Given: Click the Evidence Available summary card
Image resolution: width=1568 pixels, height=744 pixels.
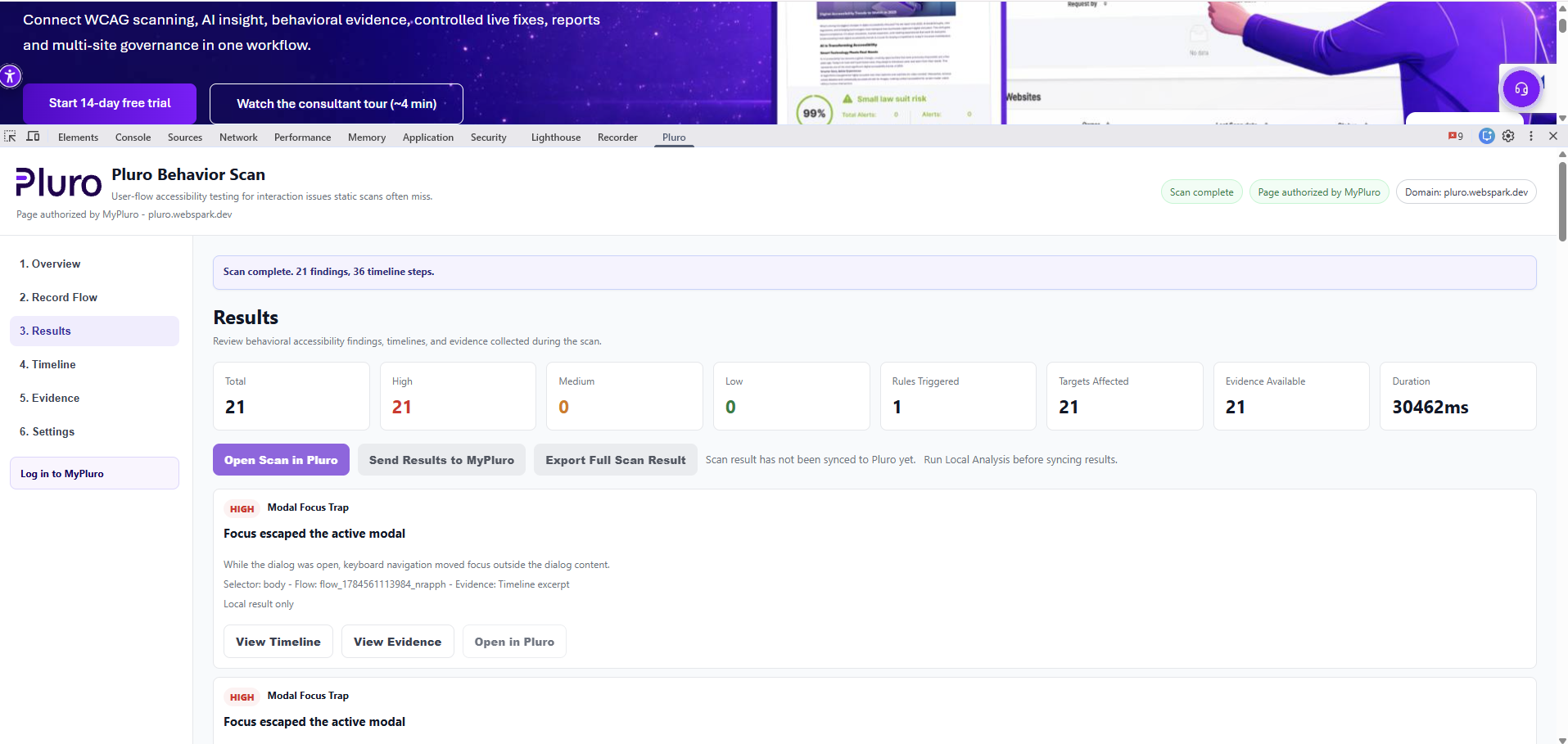Looking at the screenshot, I should (1291, 396).
